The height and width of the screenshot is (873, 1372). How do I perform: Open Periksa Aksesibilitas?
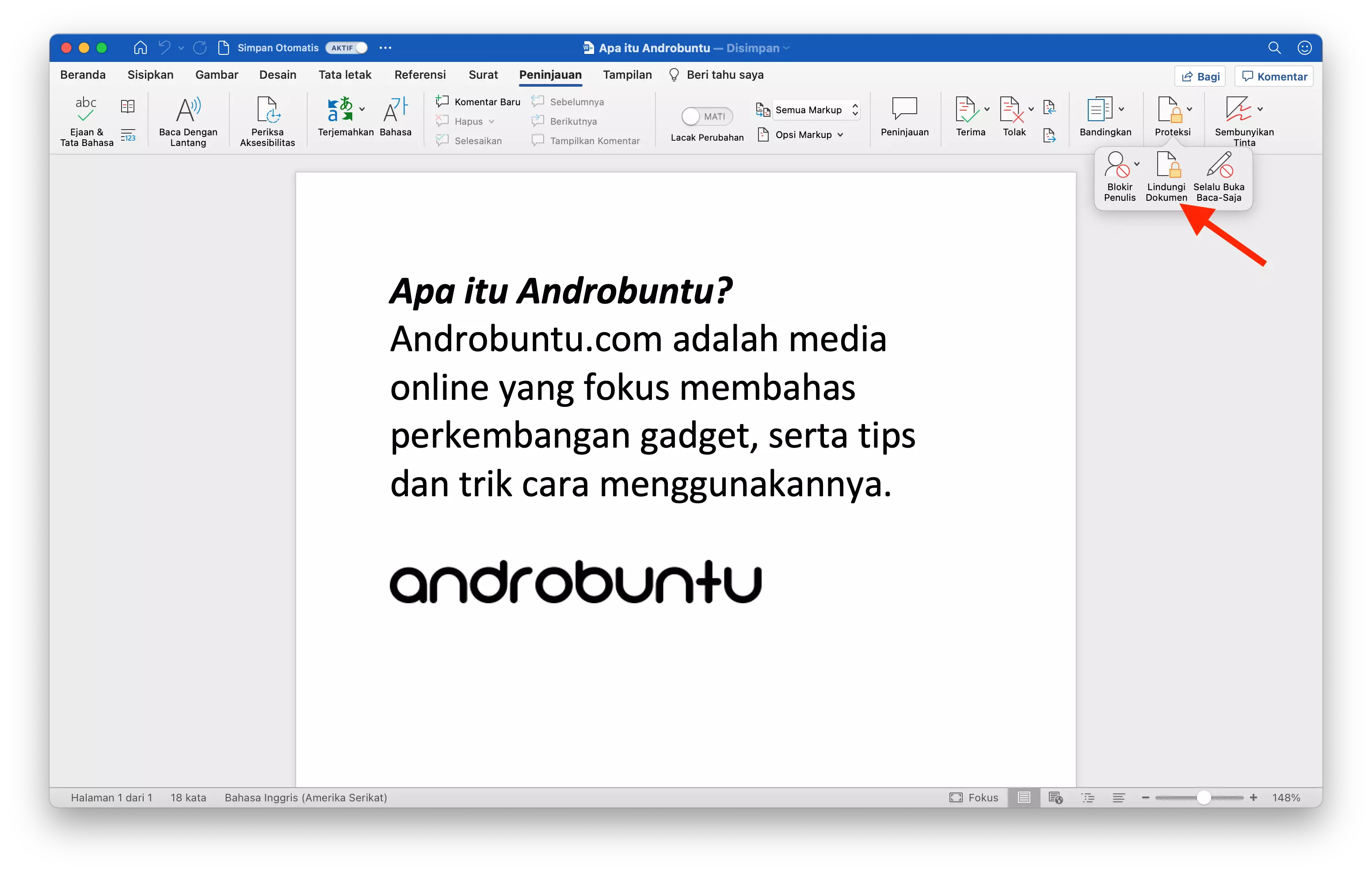coord(267,120)
